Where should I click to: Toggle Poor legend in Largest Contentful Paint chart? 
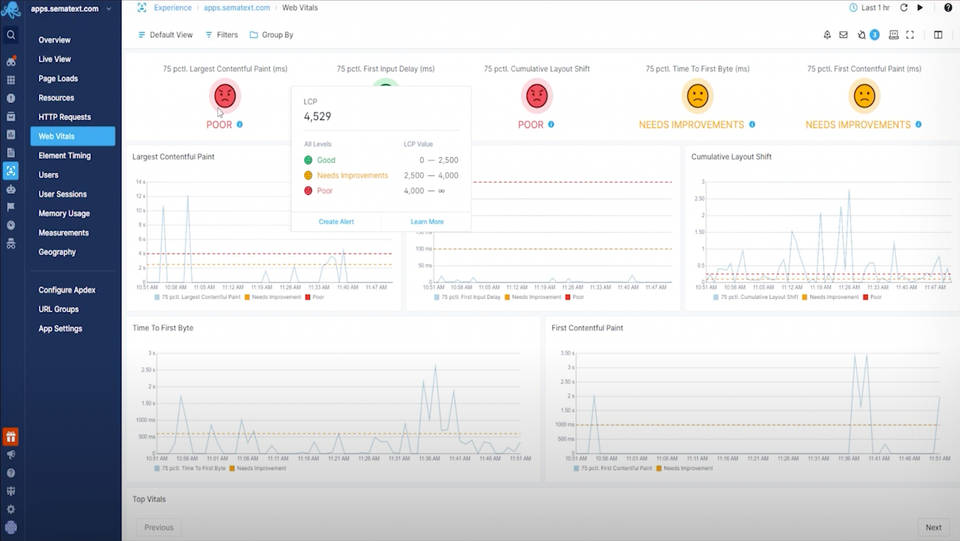(x=317, y=297)
